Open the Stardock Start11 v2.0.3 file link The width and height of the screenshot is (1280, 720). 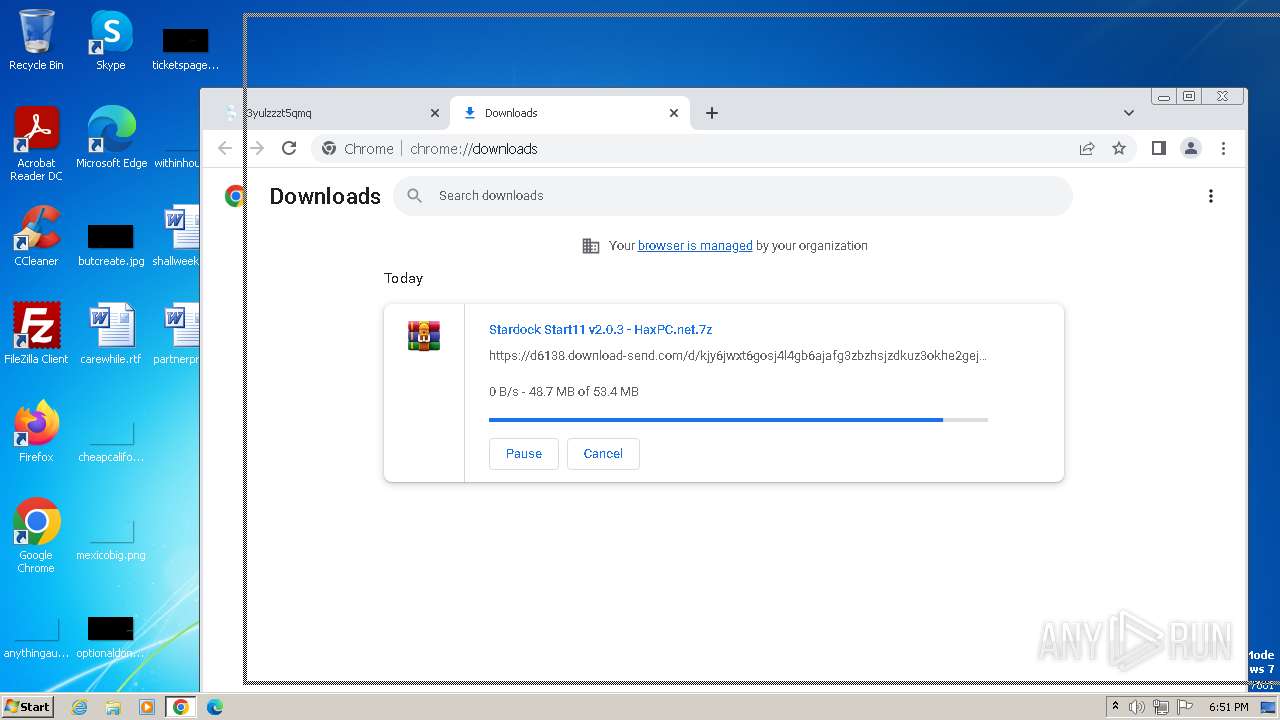tap(600, 330)
